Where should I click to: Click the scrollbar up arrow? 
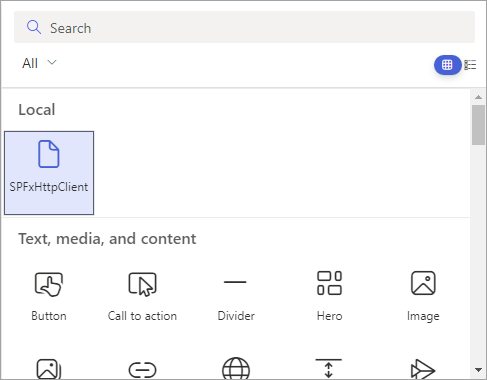478,97
